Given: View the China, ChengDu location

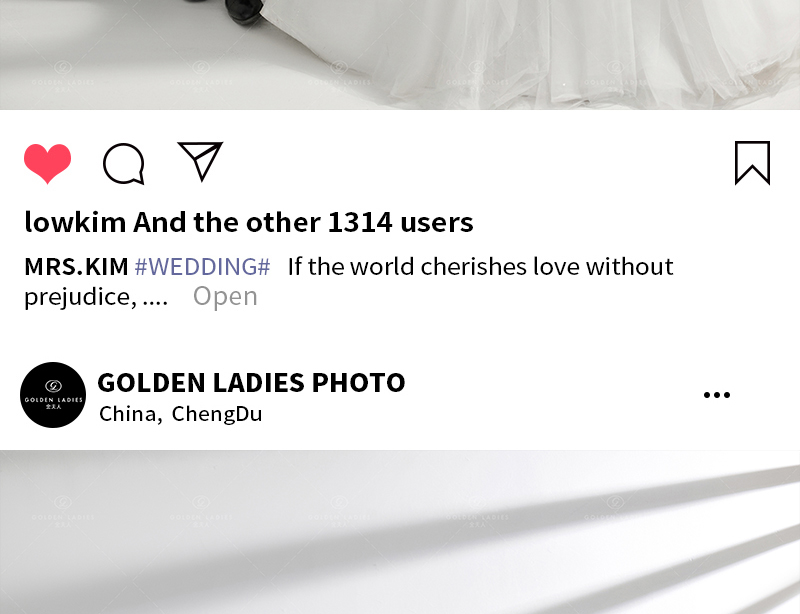Looking at the screenshot, I should pyautogui.click(x=181, y=414).
